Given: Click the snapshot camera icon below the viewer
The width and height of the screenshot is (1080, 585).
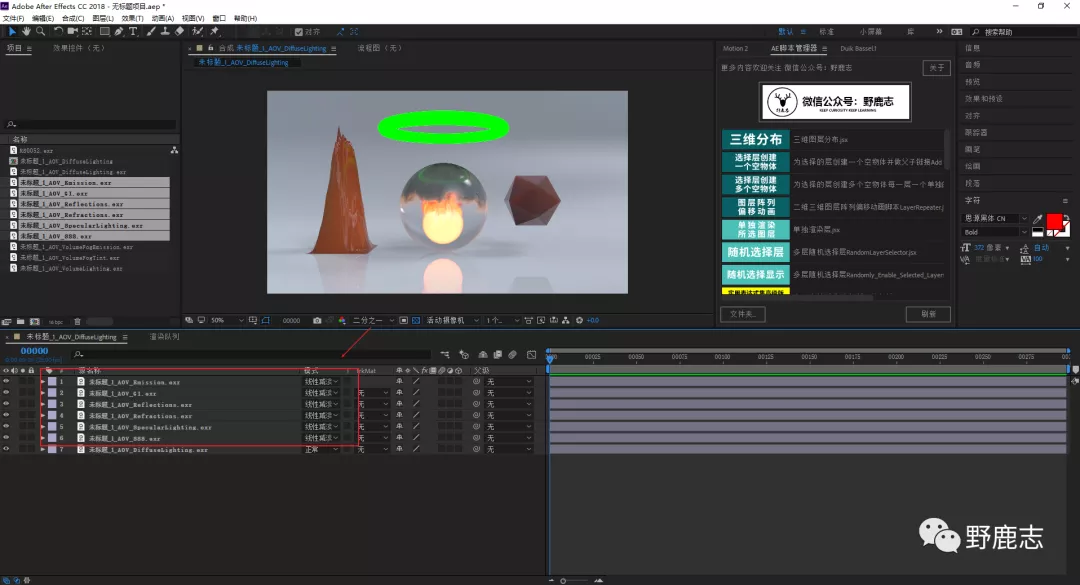Looking at the screenshot, I should tap(317, 320).
